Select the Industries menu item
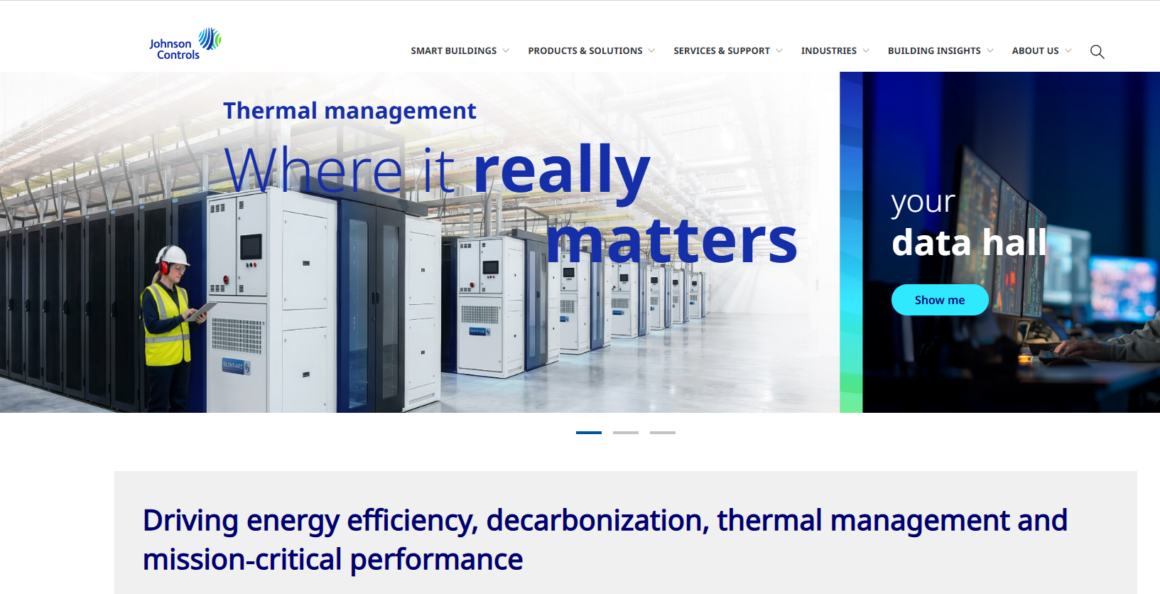The height and width of the screenshot is (594, 1160). point(828,51)
